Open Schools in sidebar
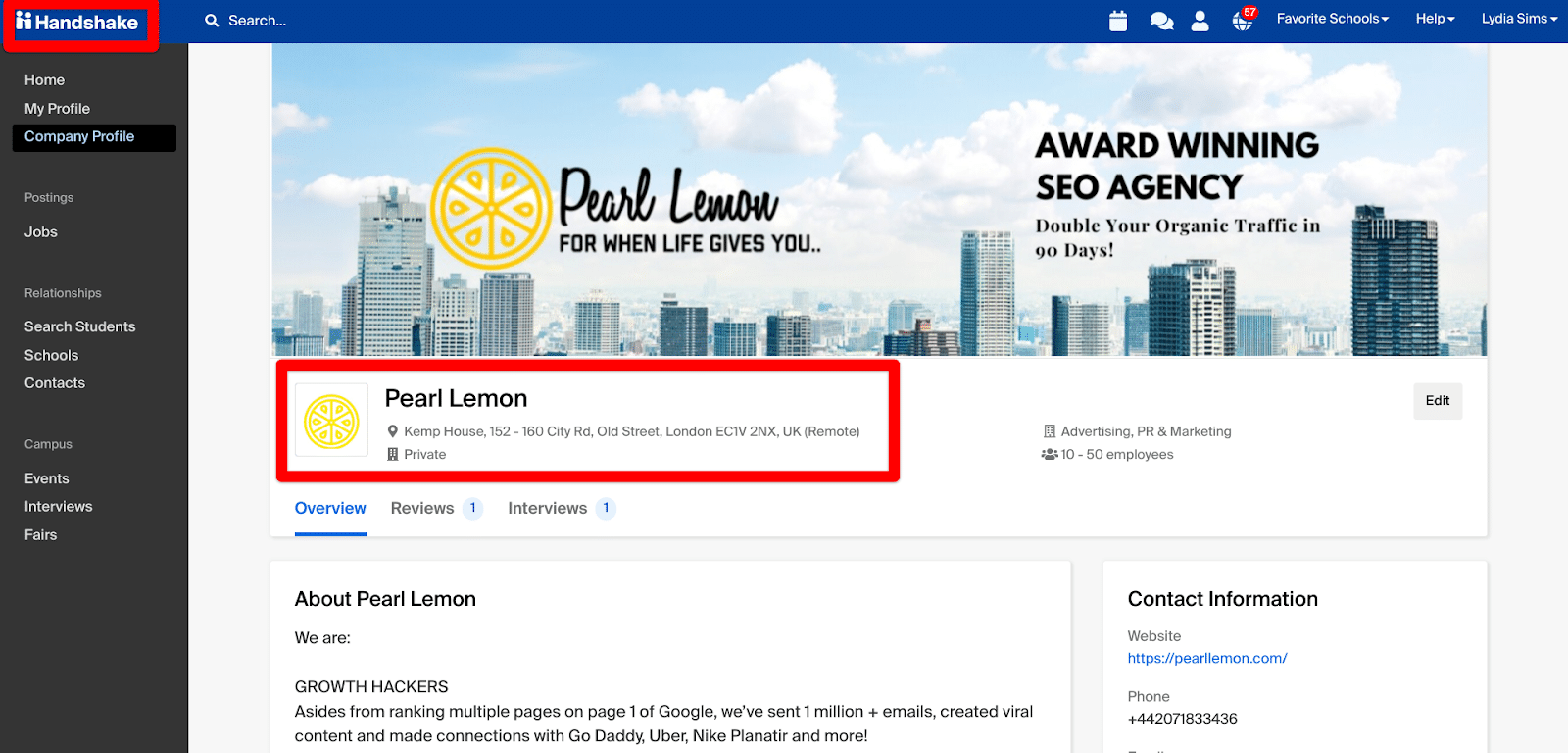This screenshot has height=753, width=1568. 51,355
